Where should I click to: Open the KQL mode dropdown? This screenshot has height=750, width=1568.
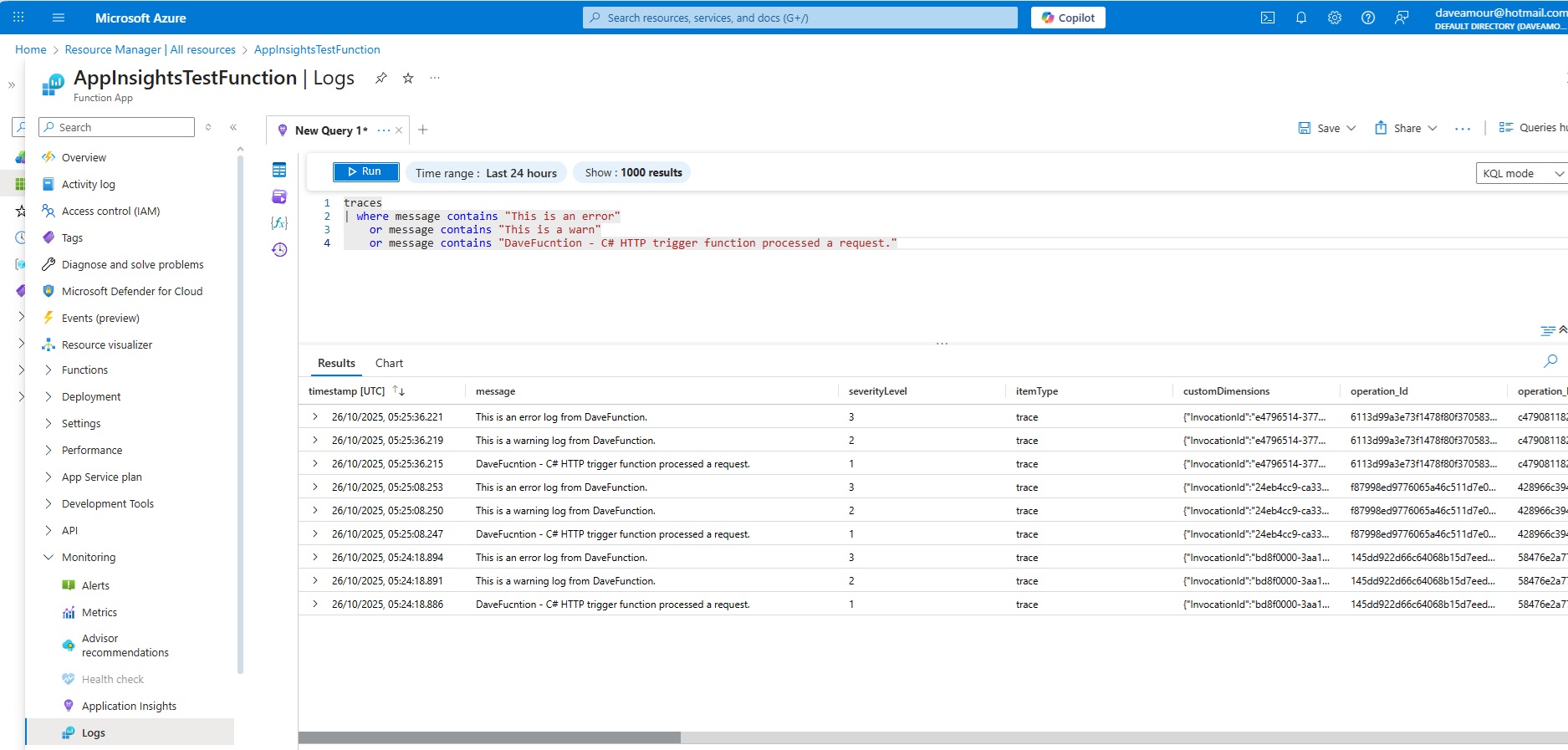tap(1519, 173)
